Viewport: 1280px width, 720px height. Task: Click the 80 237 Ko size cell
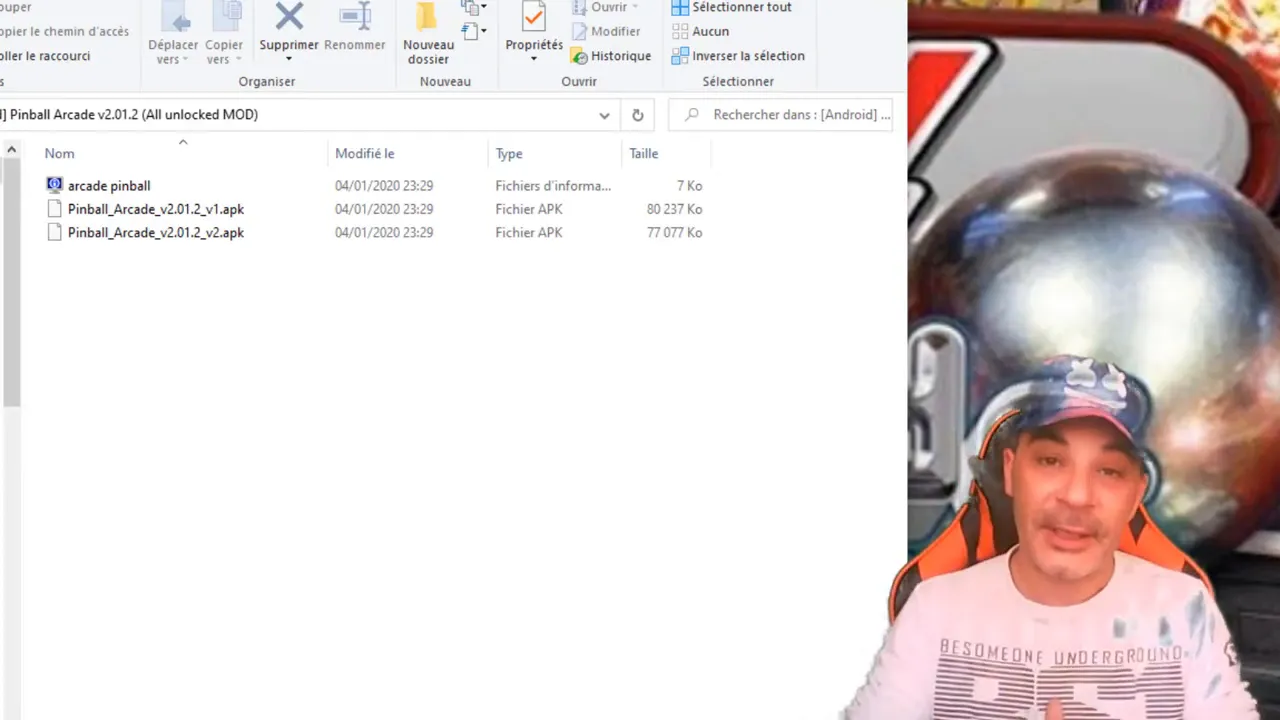(x=674, y=209)
